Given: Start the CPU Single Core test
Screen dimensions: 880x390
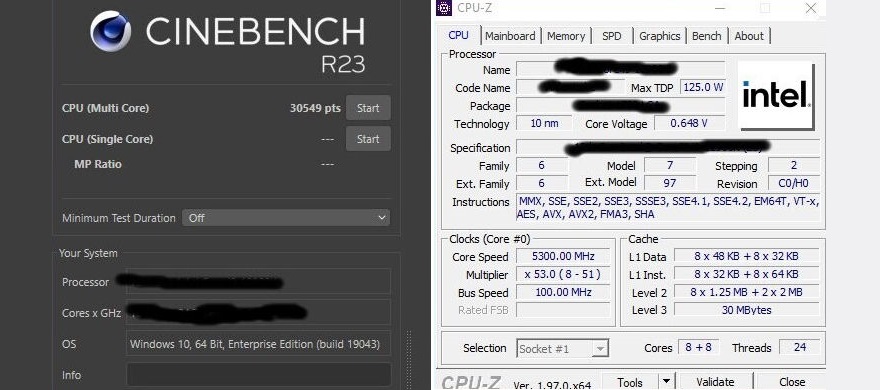Looking at the screenshot, I should click(x=368, y=139).
